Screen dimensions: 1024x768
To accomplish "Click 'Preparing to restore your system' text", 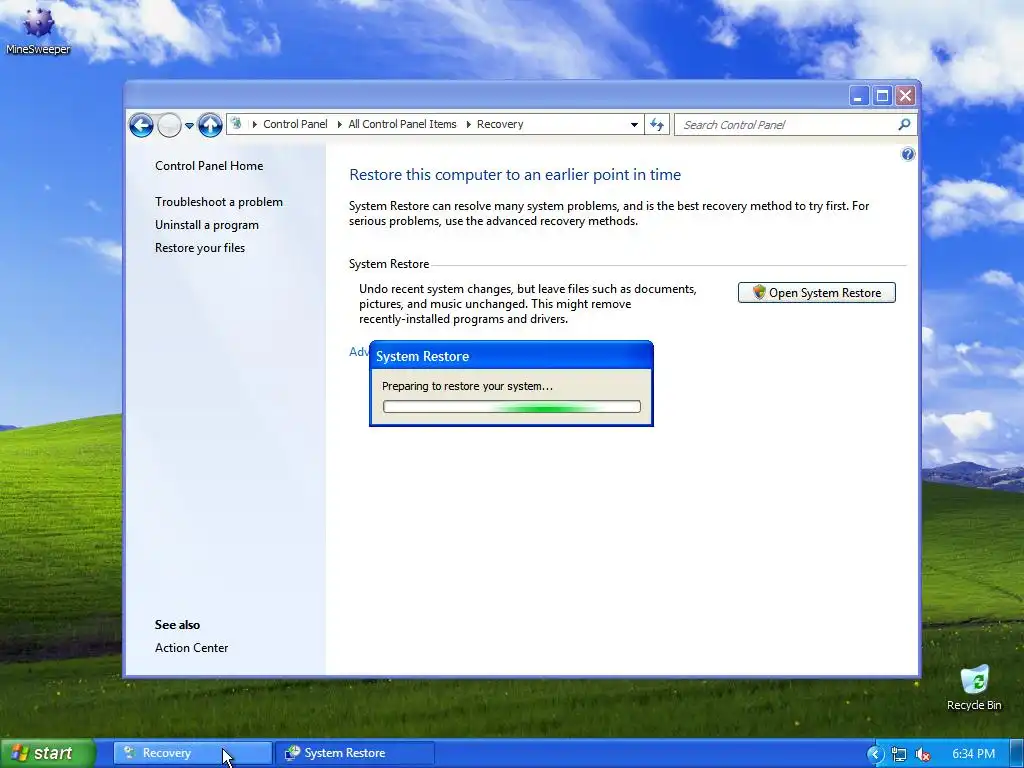I will click(467, 386).
